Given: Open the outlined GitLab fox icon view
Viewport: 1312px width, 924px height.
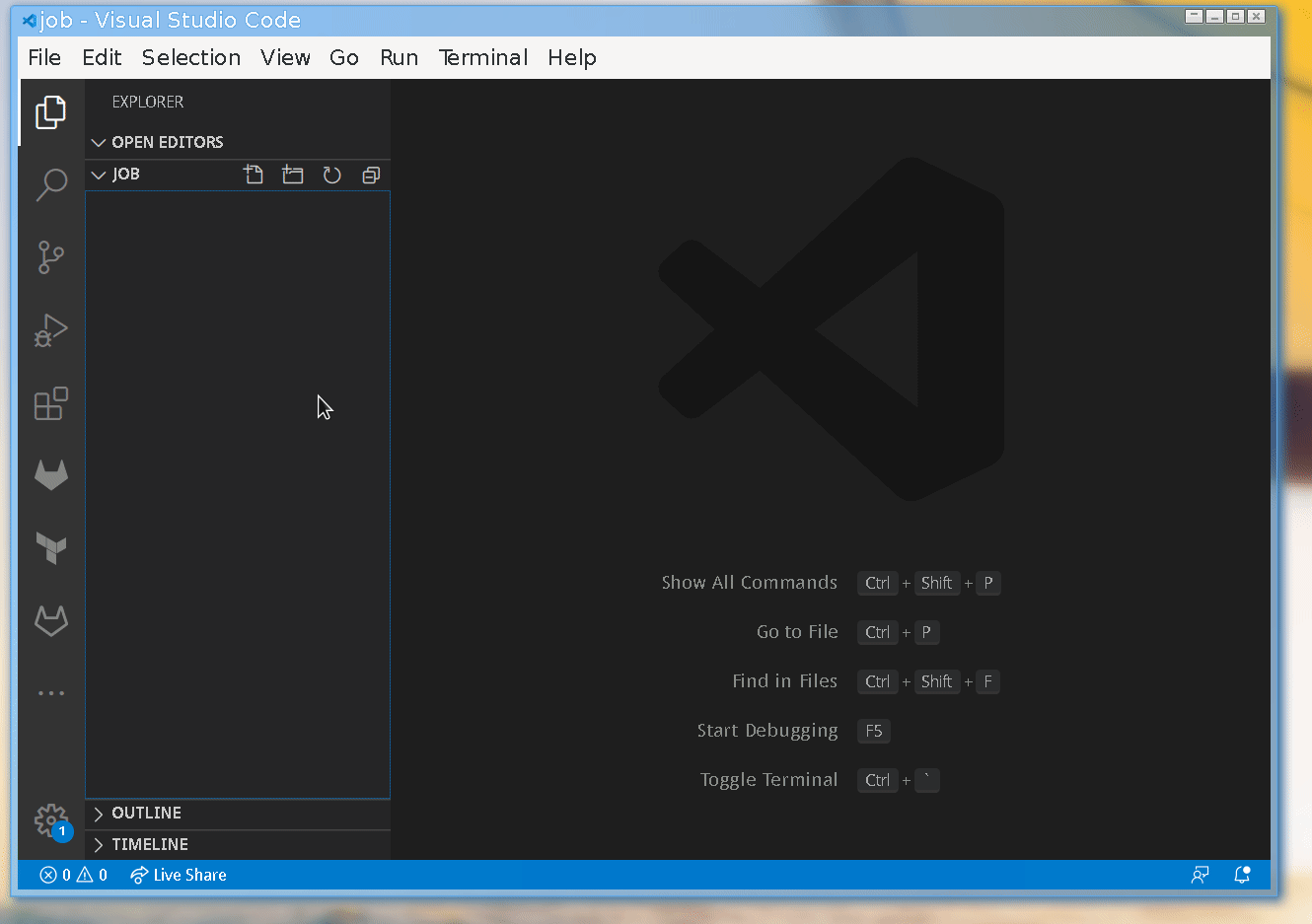Looking at the screenshot, I should tap(51, 620).
